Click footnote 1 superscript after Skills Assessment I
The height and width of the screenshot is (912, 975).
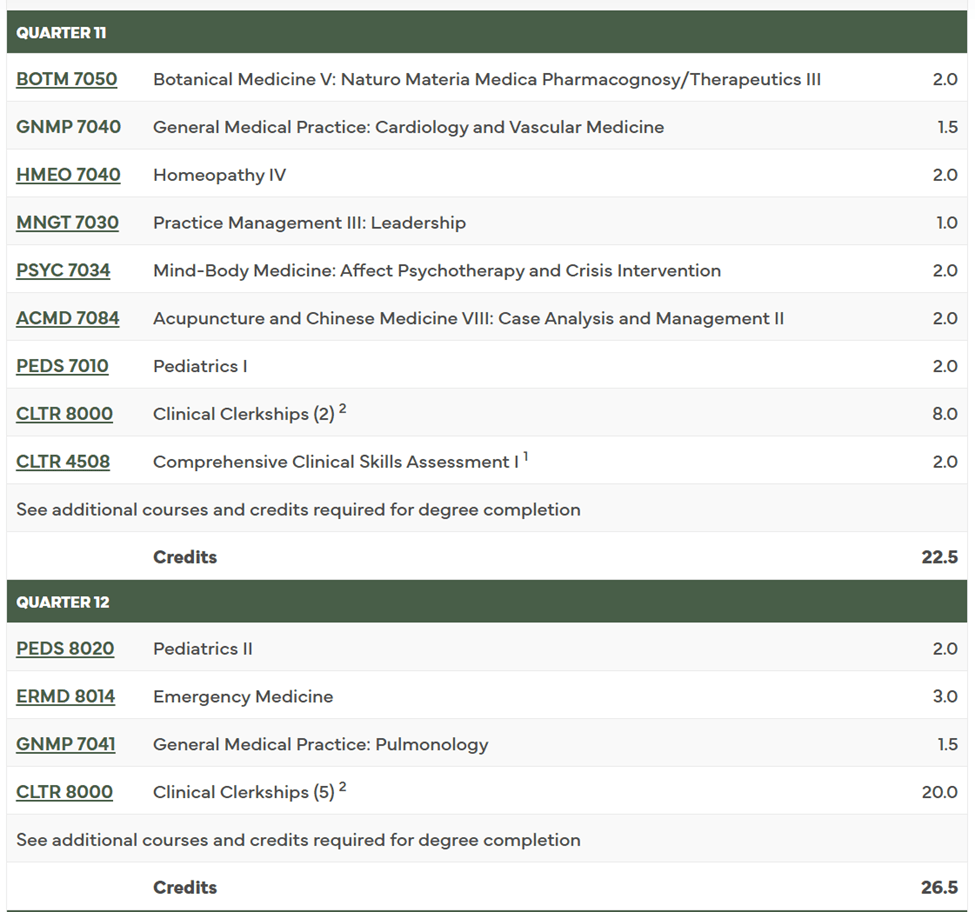(526, 457)
